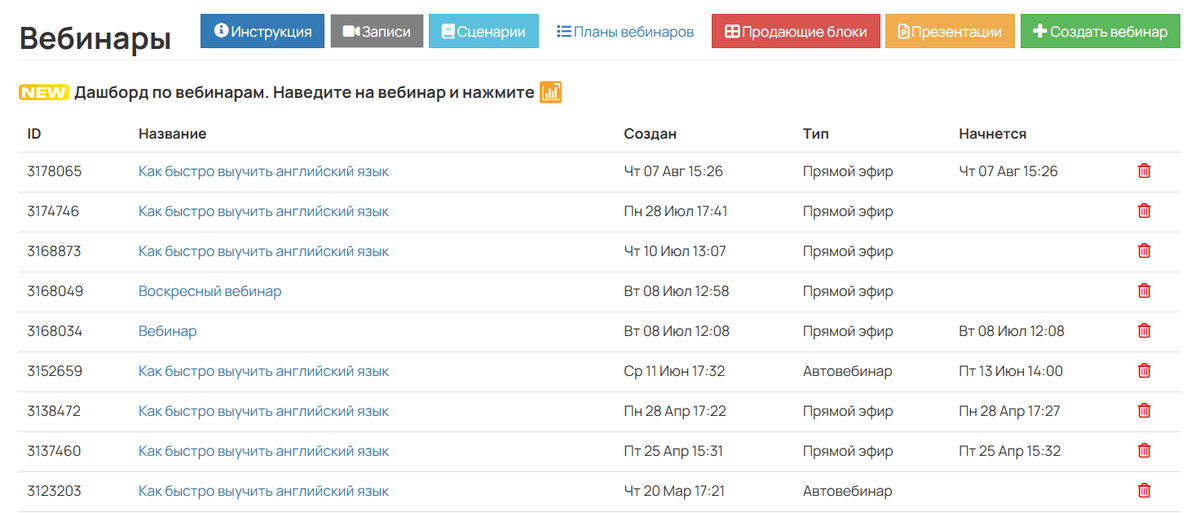The image size is (1200, 513).
Task: Open webinar title in row 3137460
Action: [263, 451]
